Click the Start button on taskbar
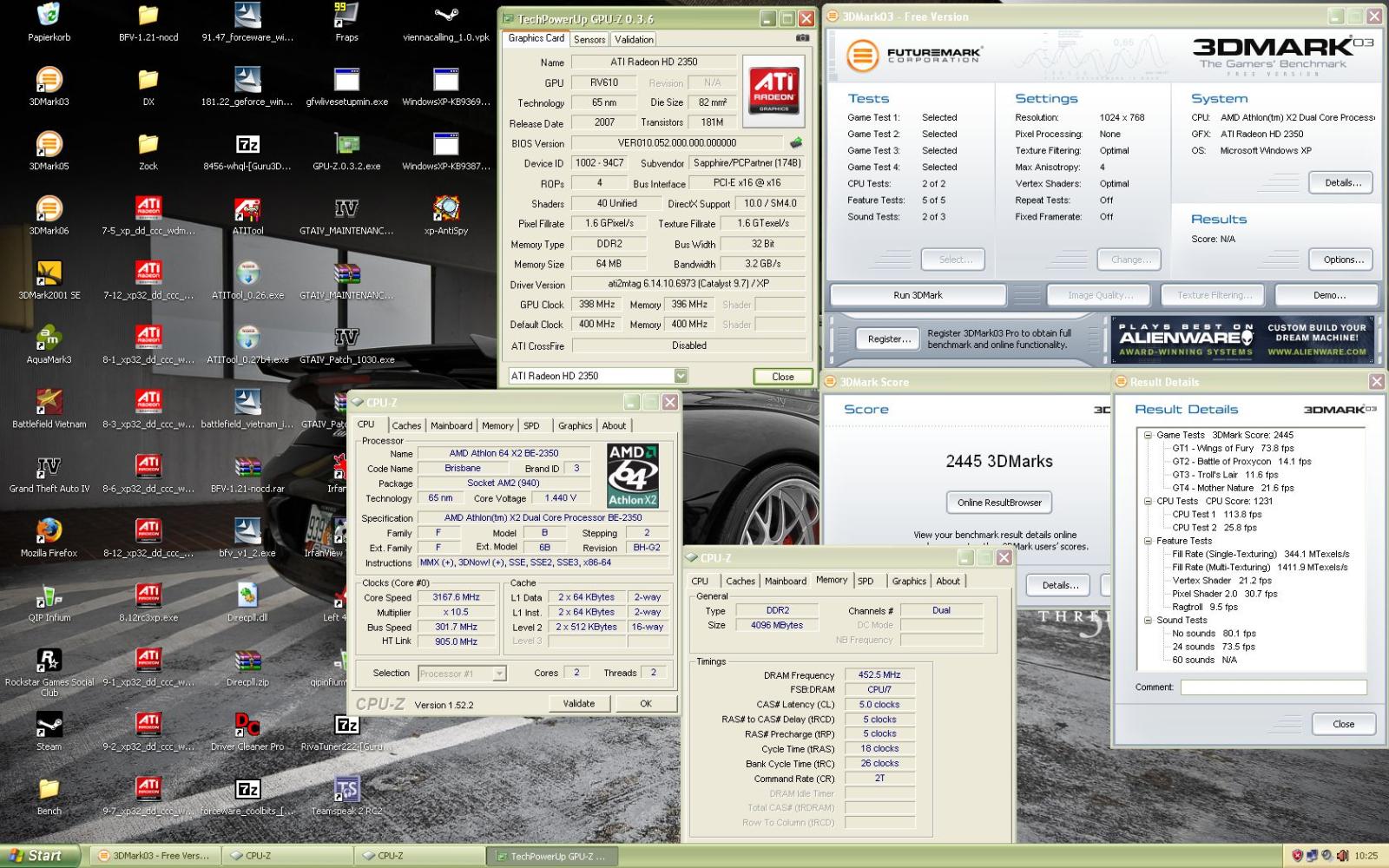This screenshot has width=1389, height=868. tap(38, 856)
